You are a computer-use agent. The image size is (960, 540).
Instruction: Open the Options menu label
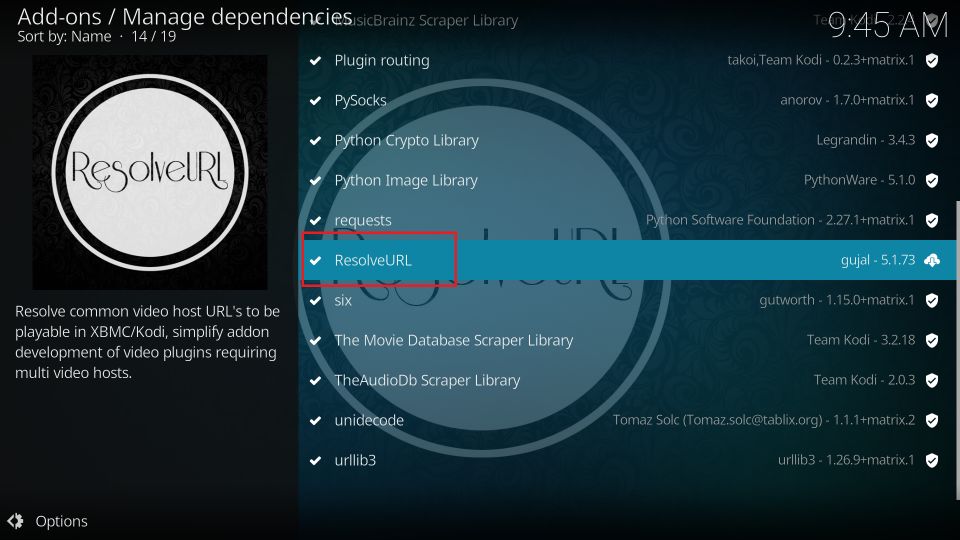(x=61, y=521)
